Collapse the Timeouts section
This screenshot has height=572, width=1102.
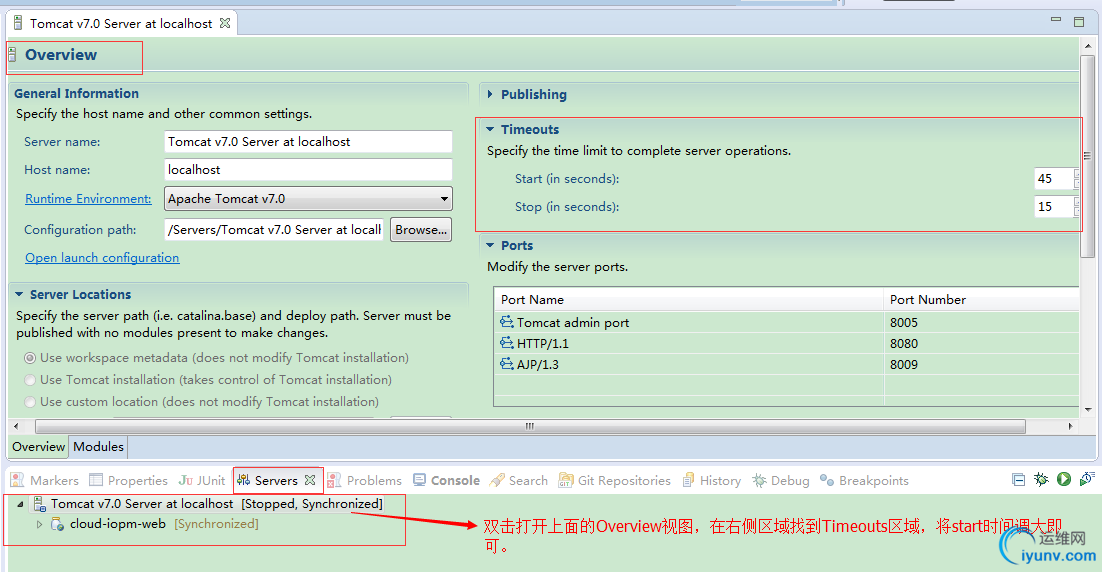[x=491, y=129]
